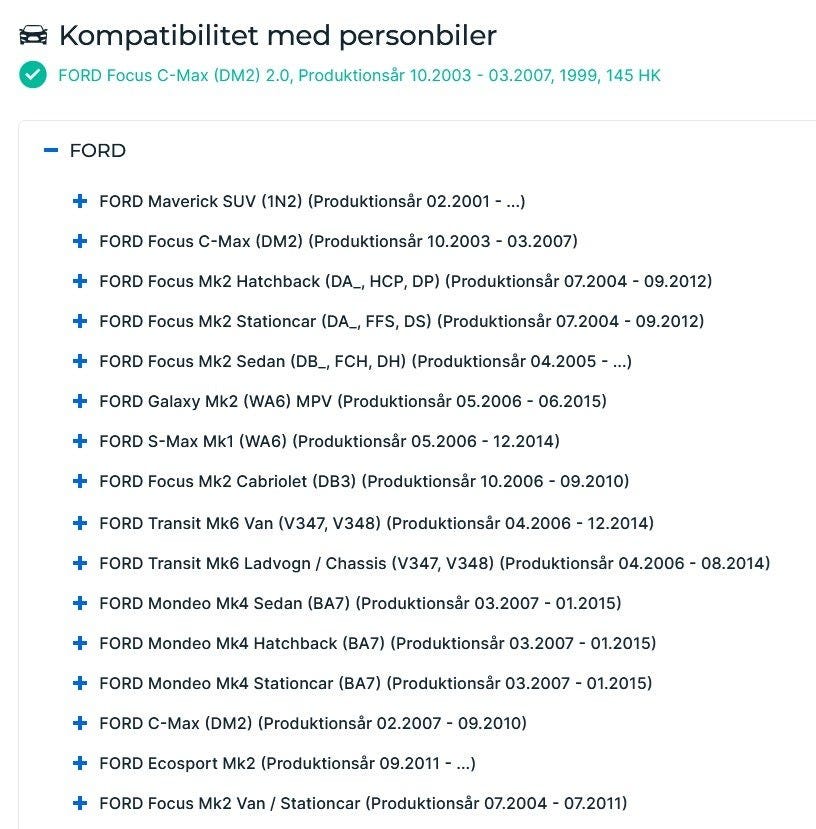Select FORD Mondeo Mk4 Sedan (BA7)

click(360, 603)
